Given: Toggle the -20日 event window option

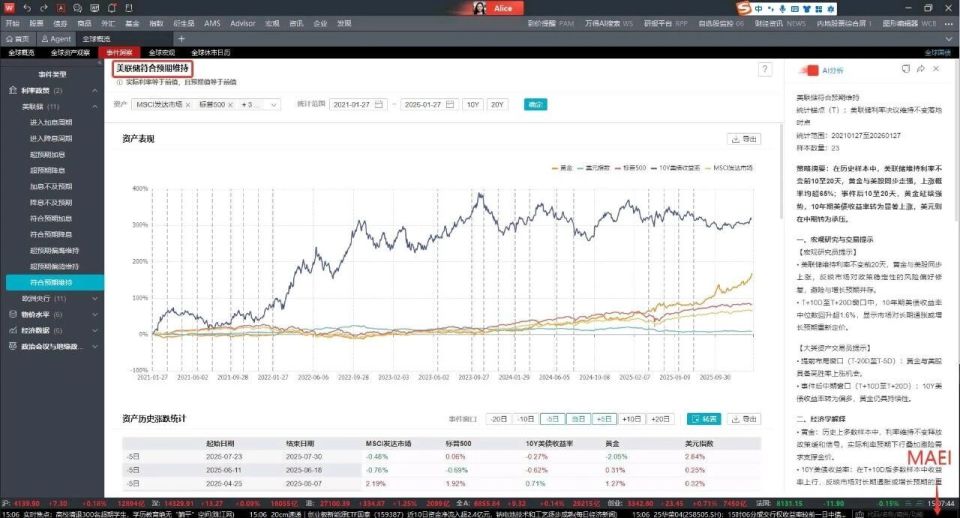Looking at the screenshot, I should pyautogui.click(x=499, y=419).
